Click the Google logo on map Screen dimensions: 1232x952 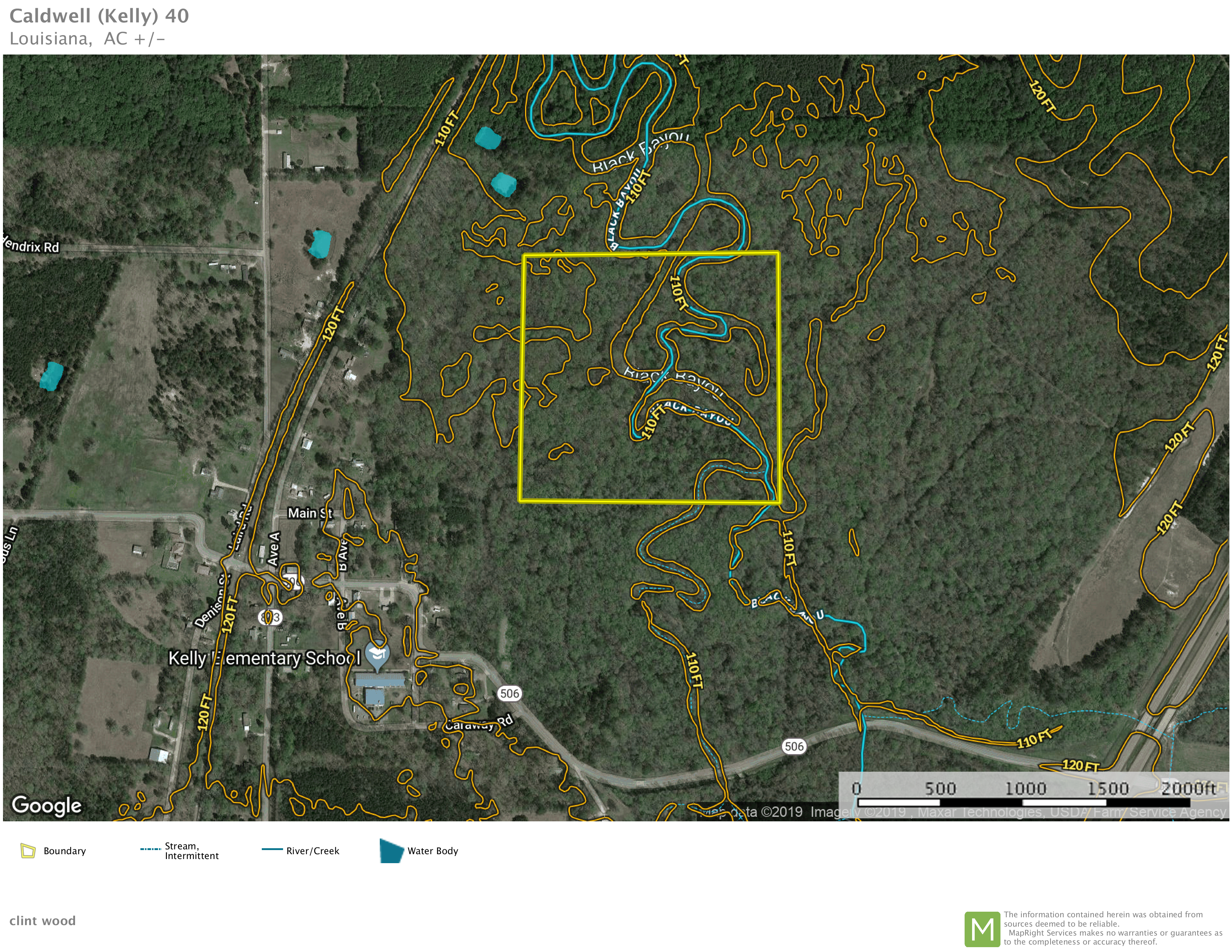[x=47, y=805]
